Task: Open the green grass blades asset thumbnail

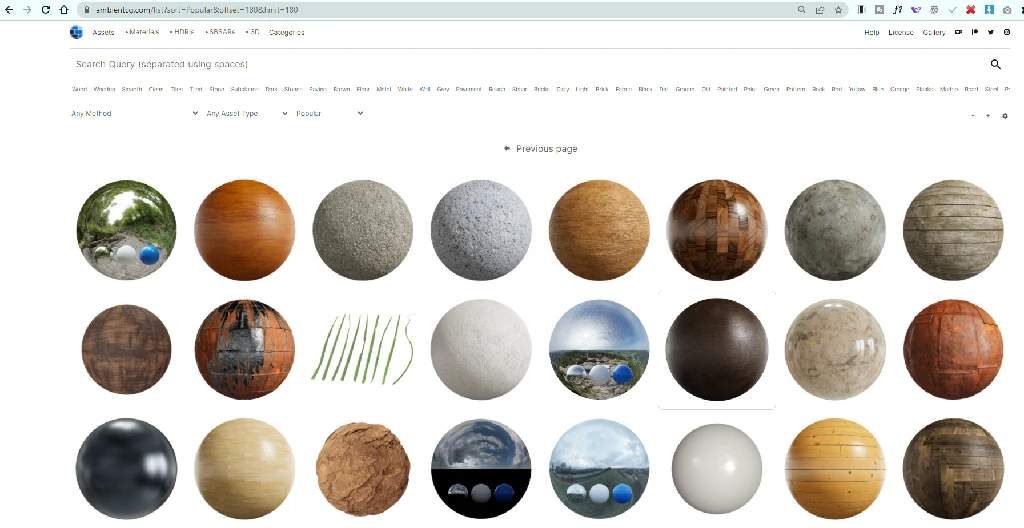Action: [x=362, y=348]
